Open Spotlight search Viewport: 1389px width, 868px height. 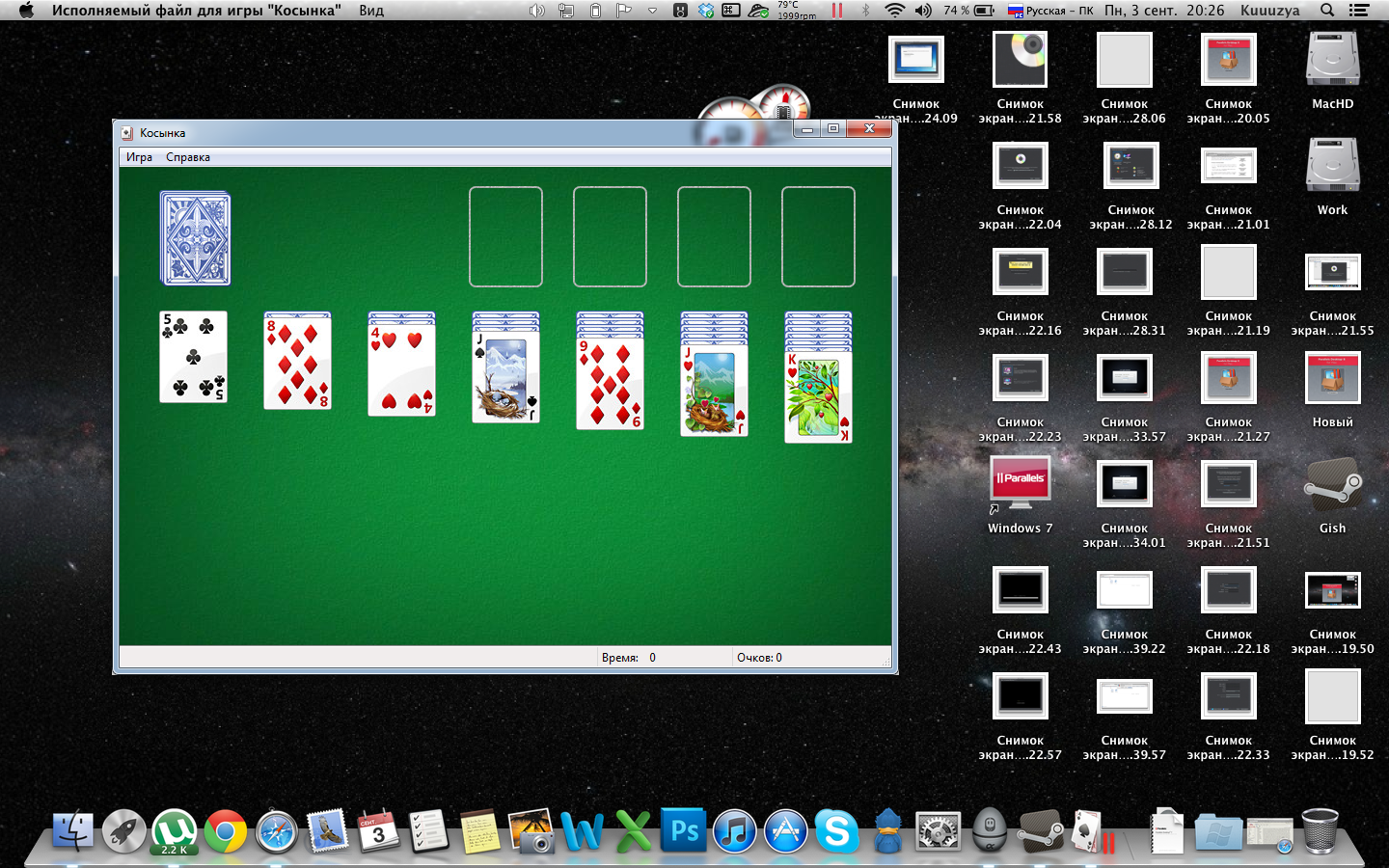click(1327, 11)
